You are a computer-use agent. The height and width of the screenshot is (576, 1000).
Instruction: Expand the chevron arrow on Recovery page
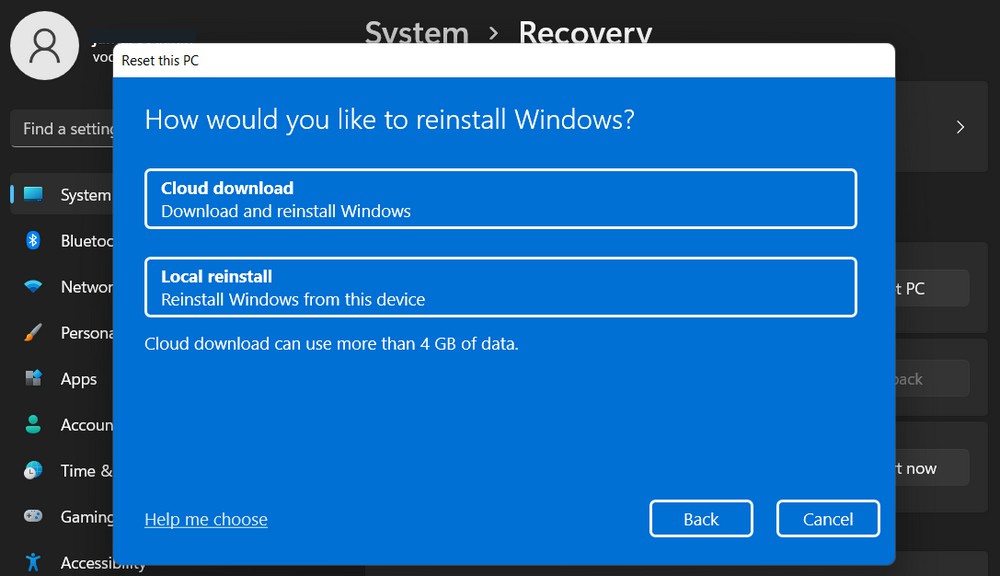pos(960,127)
